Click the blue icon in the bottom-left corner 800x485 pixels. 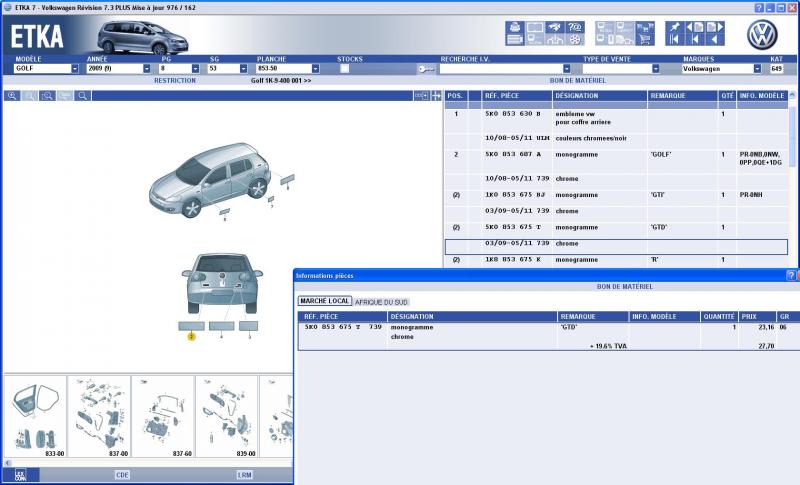(x=21, y=475)
